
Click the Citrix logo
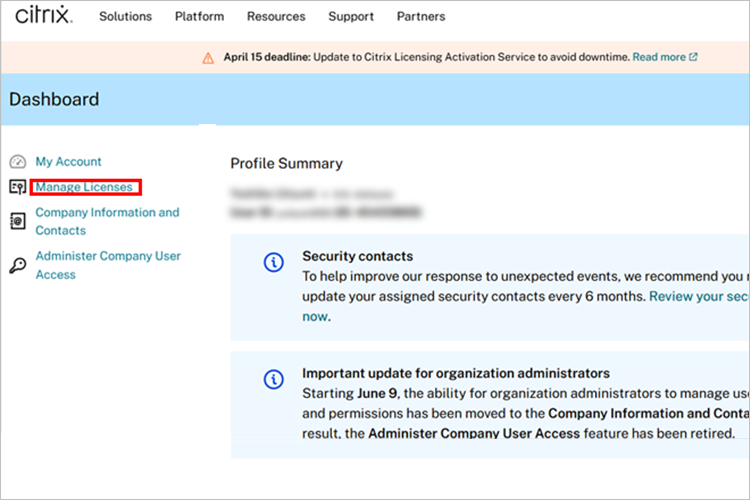click(42, 16)
